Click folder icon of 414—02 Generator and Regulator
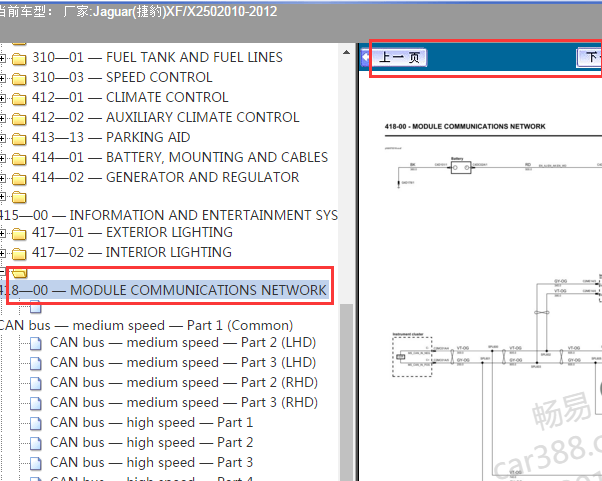 [19, 179]
